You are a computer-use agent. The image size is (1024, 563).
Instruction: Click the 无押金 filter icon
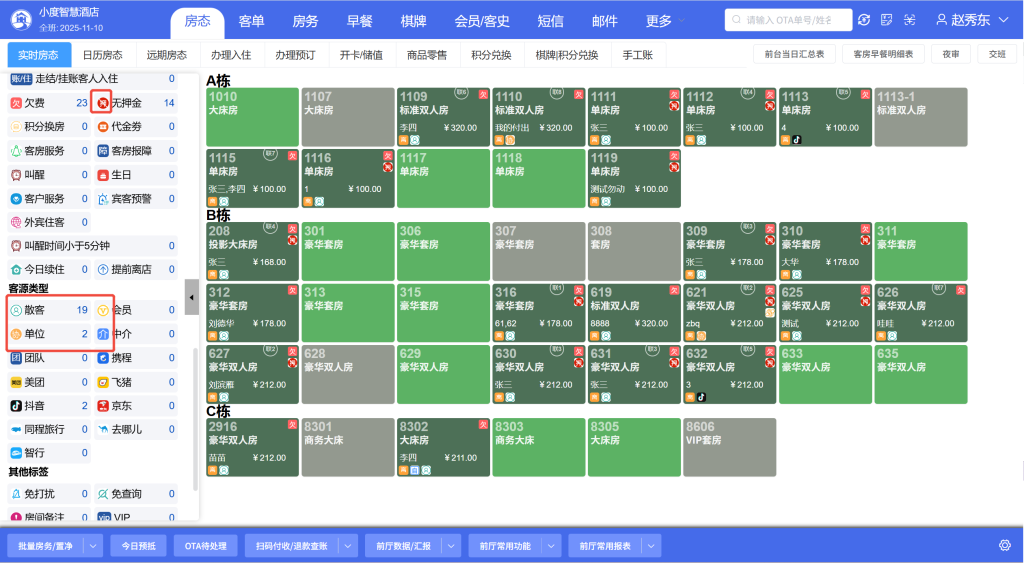103,103
